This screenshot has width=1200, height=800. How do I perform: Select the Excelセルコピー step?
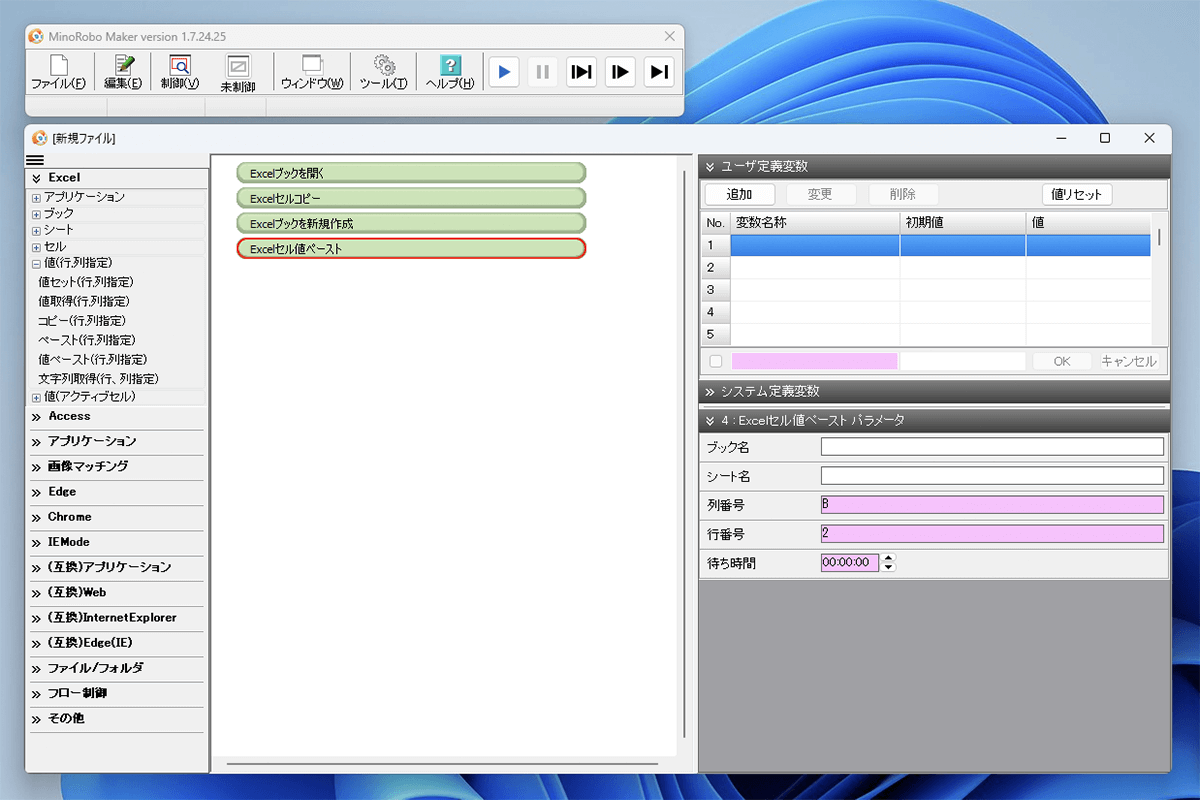click(411, 198)
